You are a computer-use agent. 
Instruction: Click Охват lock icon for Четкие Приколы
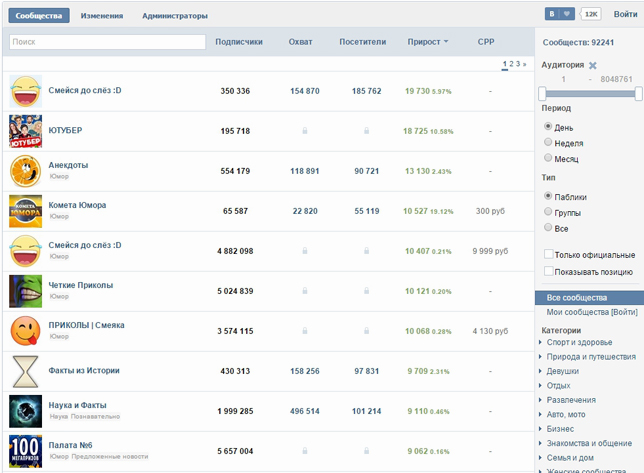(305, 291)
